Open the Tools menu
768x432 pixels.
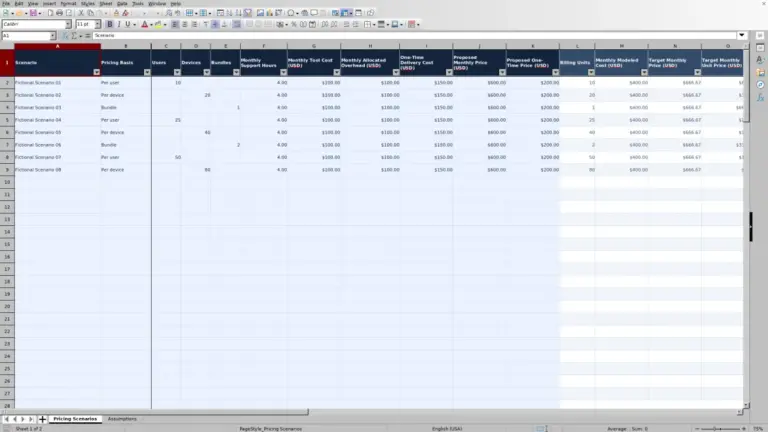click(138, 3)
